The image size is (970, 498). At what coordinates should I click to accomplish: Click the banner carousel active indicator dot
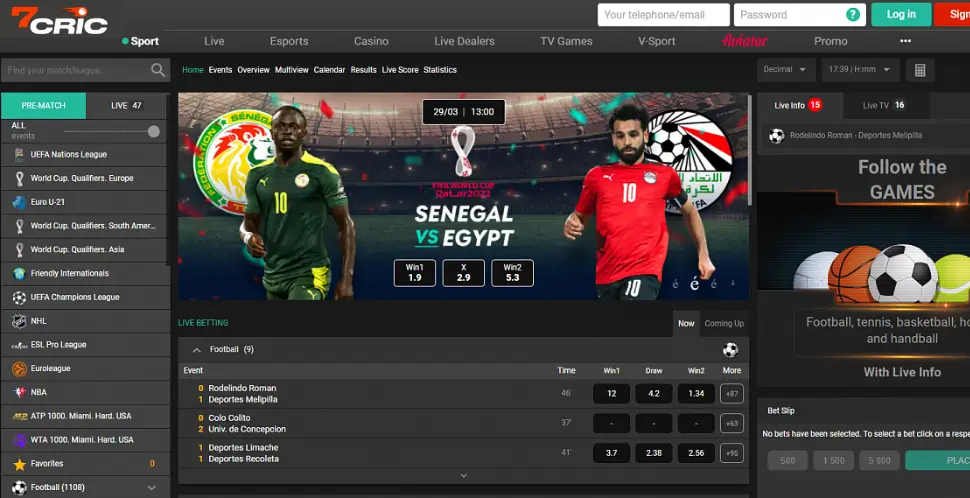coord(695,284)
